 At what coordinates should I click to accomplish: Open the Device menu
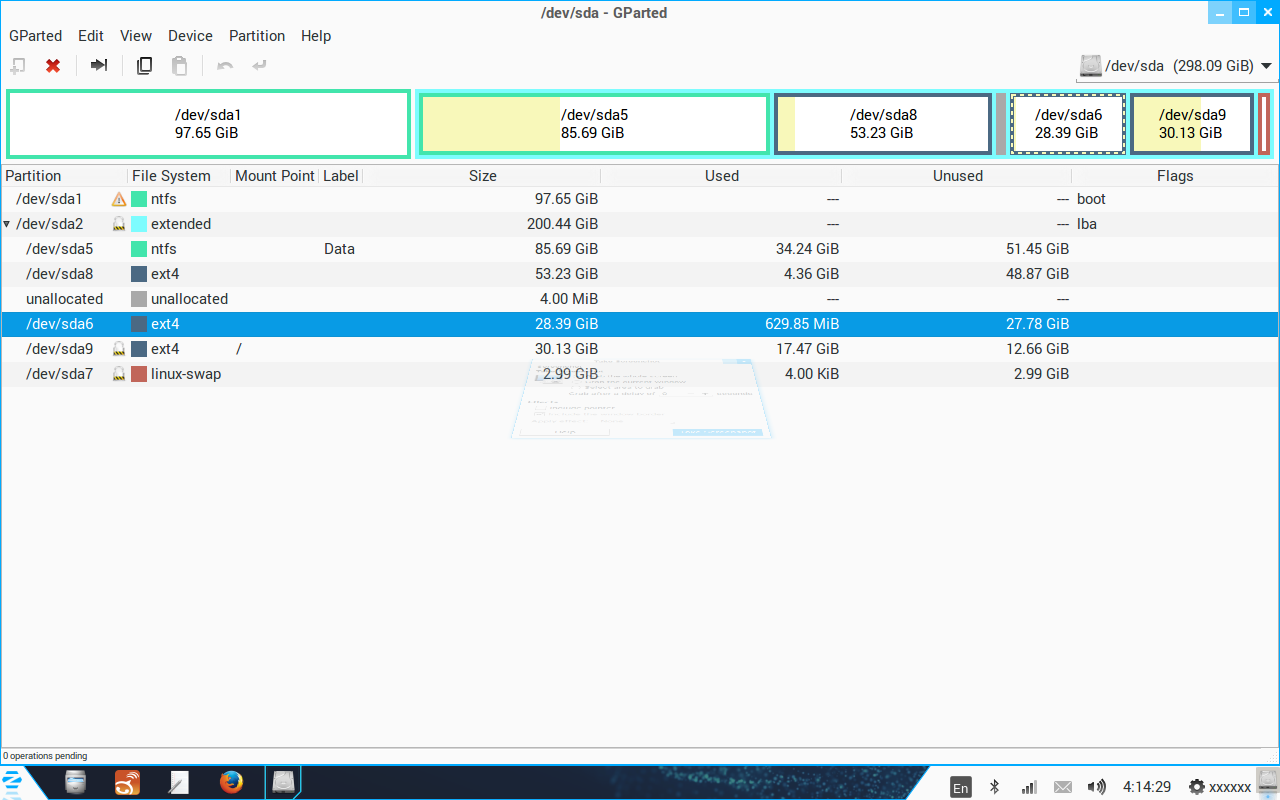point(190,36)
